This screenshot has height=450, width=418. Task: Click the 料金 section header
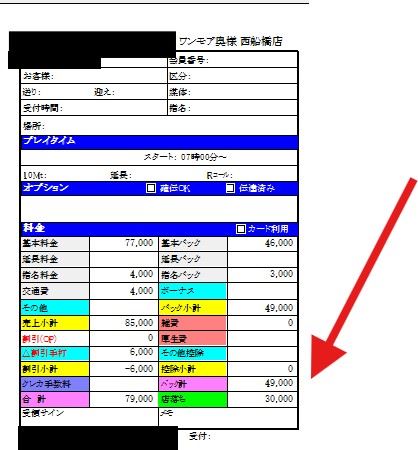point(159,229)
